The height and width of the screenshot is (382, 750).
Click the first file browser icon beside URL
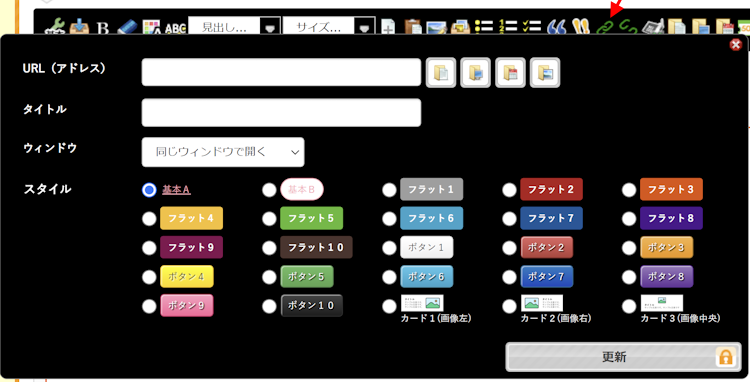[441, 73]
